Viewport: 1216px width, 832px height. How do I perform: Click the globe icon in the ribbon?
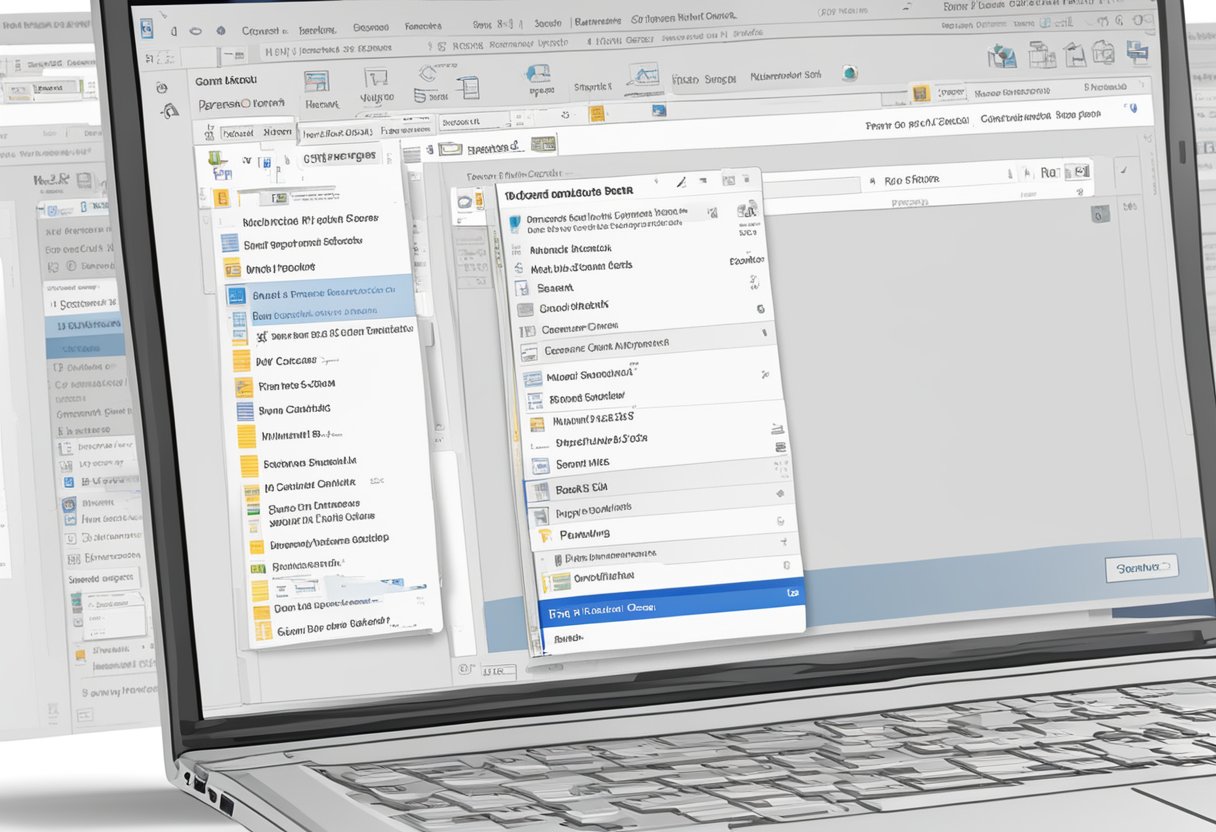point(849,72)
